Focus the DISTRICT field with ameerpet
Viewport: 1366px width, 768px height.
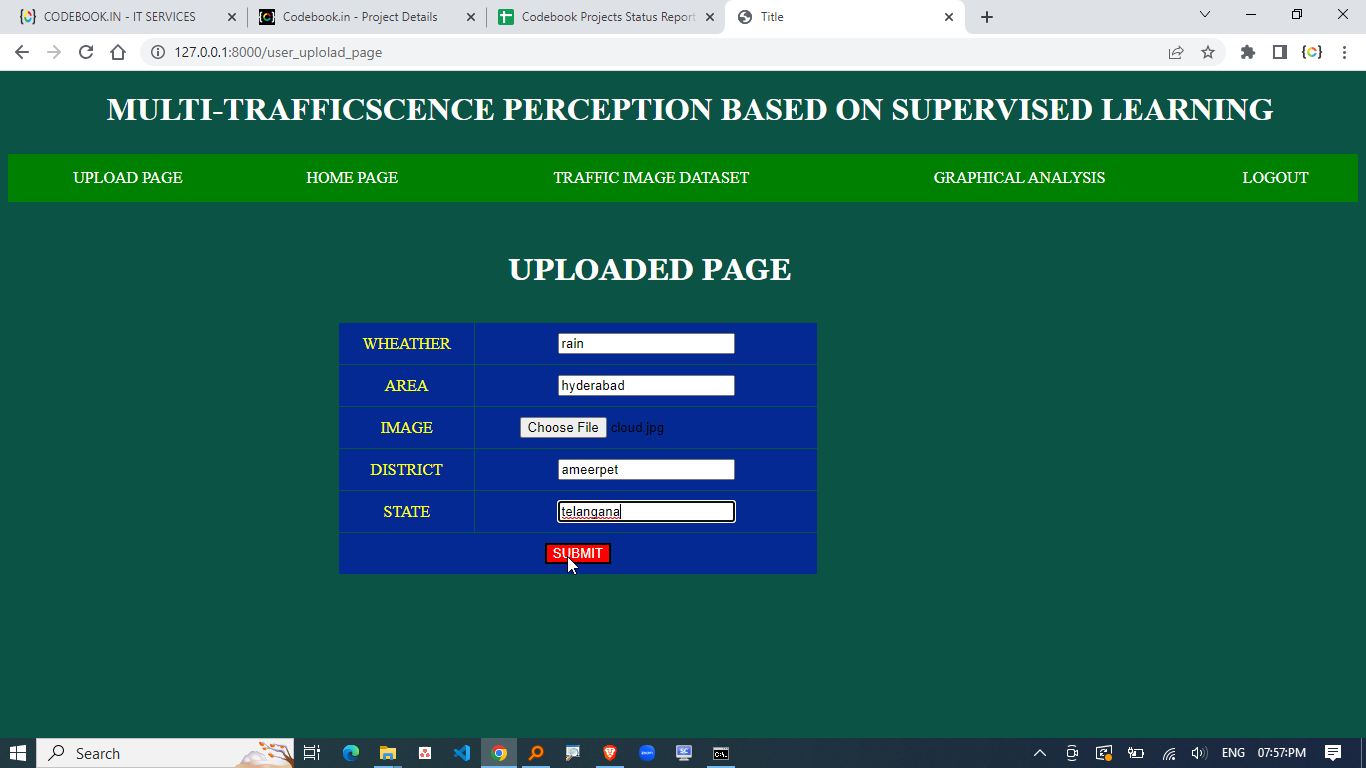(646, 470)
